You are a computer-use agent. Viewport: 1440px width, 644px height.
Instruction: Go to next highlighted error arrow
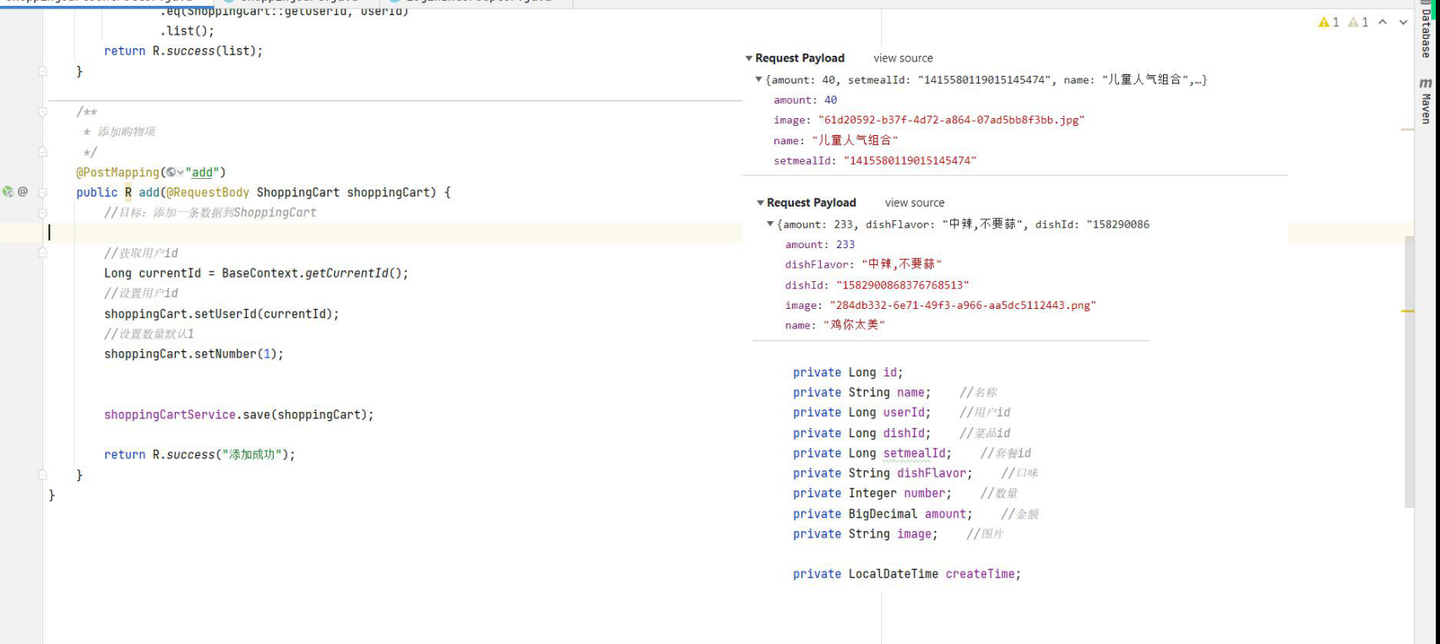click(x=1404, y=22)
